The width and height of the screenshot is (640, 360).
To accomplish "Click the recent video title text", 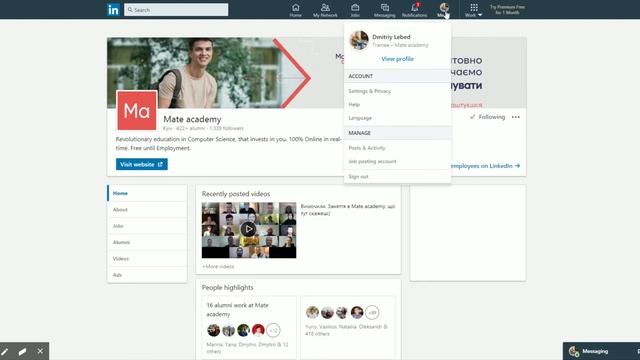I will tap(348, 210).
